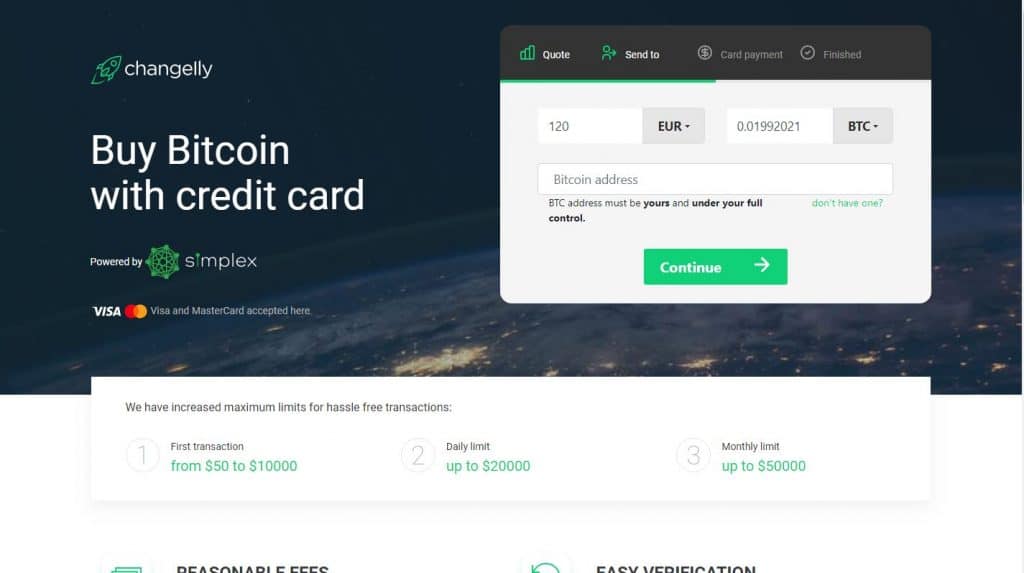The width and height of the screenshot is (1024, 573).
Task: Click the Simplex green emblem logo
Action: [163, 261]
